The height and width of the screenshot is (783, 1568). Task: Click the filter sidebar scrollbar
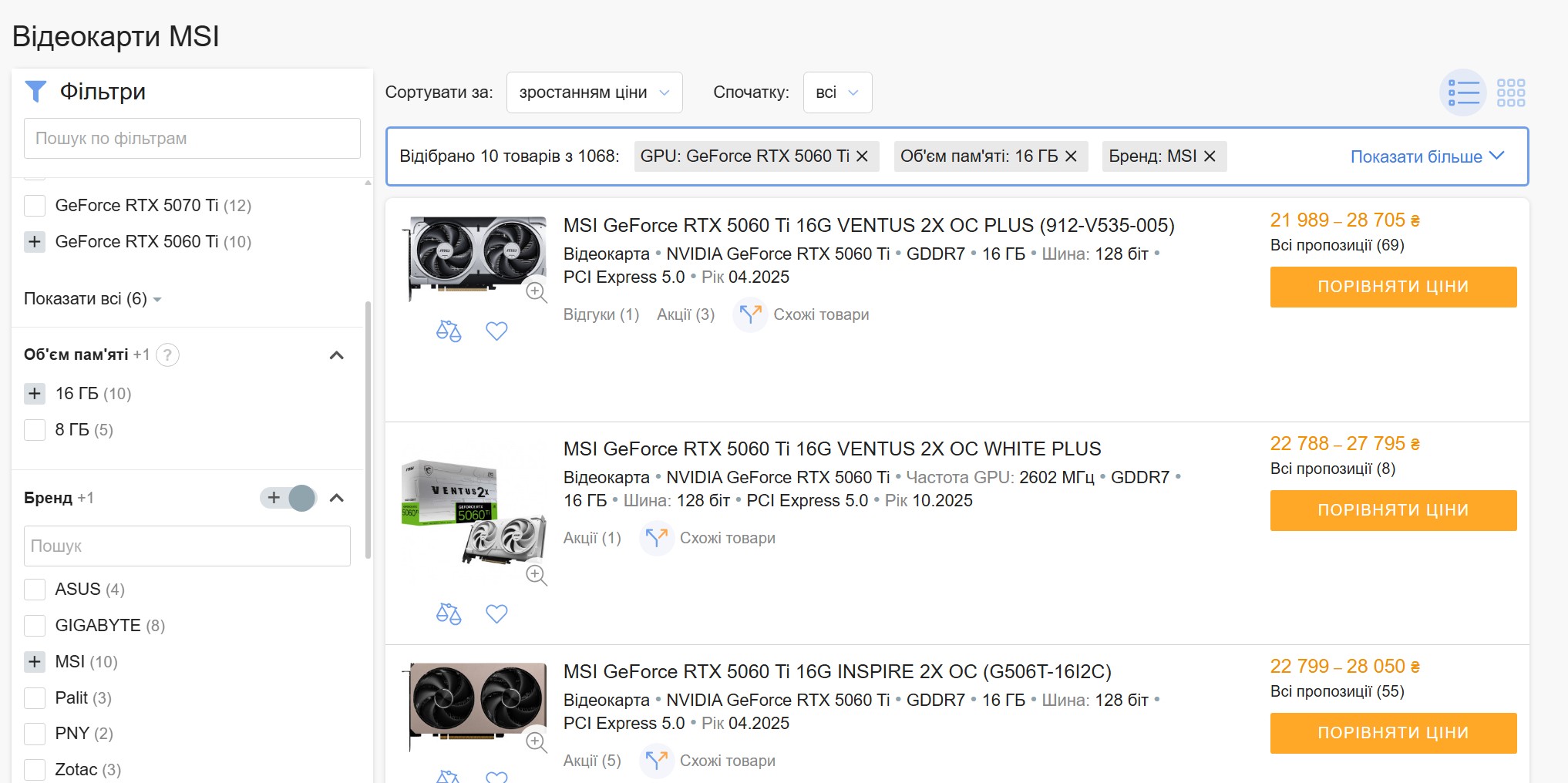[368, 429]
